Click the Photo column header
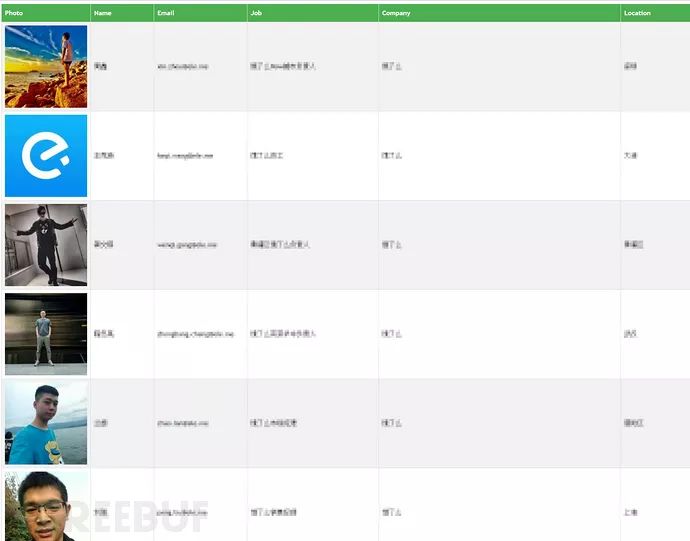 coord(46,13)
